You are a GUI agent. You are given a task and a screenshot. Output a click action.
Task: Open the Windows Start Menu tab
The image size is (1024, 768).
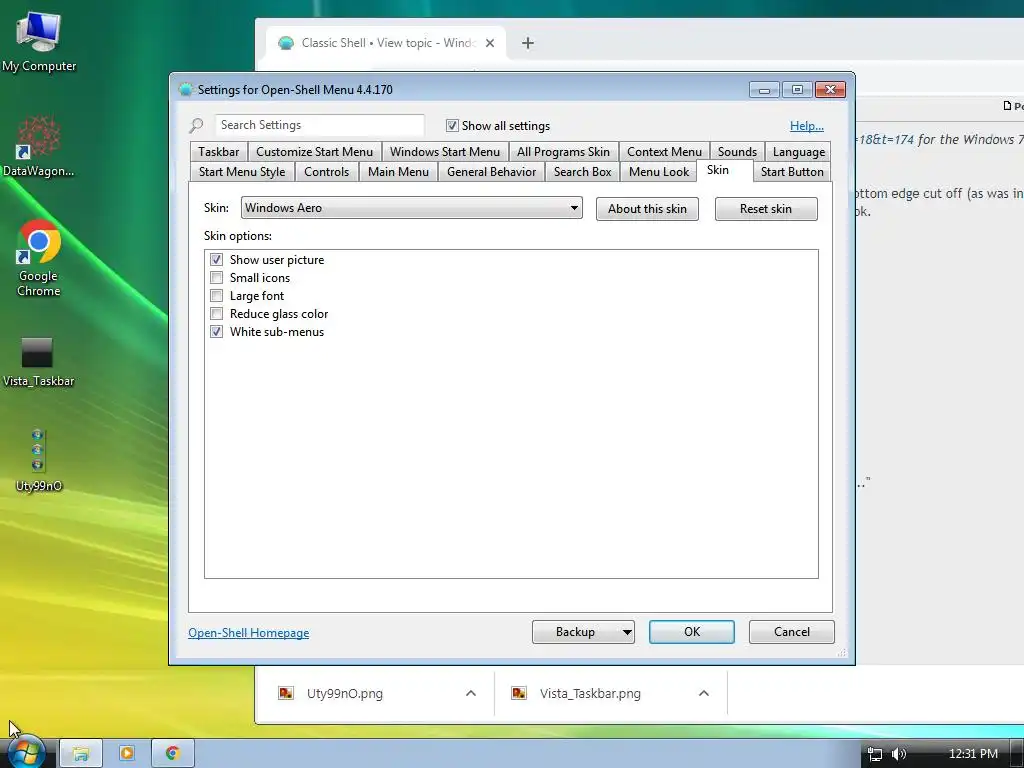445,152
